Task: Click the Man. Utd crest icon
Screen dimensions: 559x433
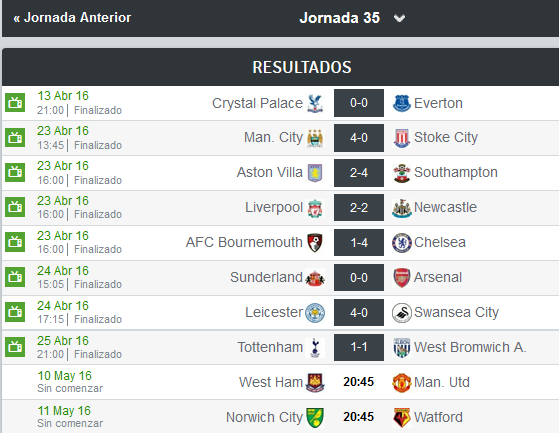Action: tap(402, 382)
